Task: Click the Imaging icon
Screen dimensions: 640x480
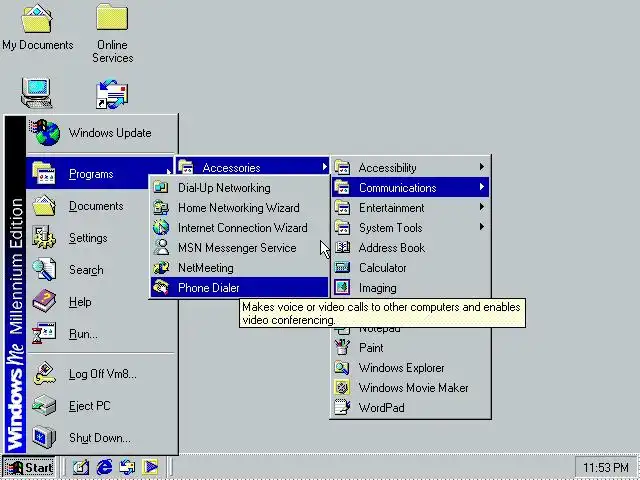Action: point(342,287)
